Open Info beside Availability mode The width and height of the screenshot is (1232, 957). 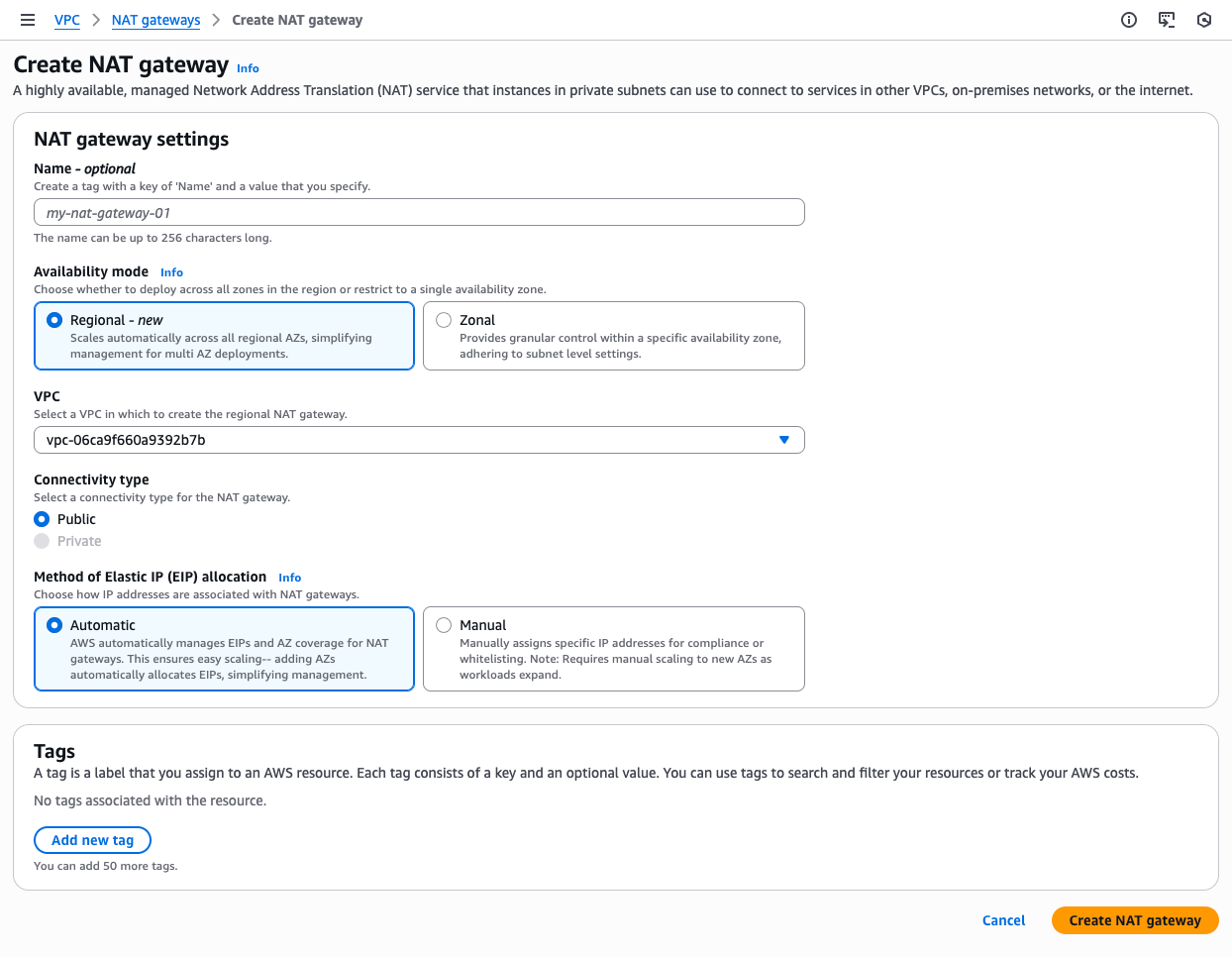click(x=171, y=272)
